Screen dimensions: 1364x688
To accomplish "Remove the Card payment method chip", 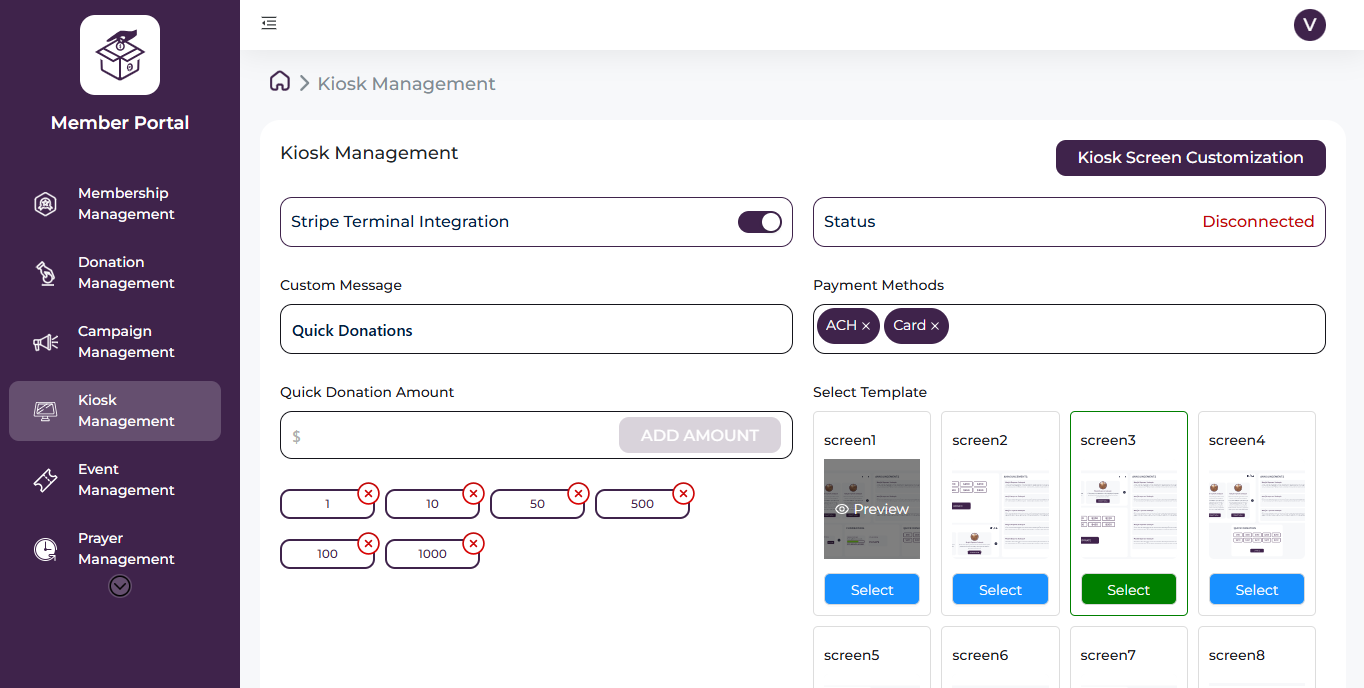I will click(x=933, y=325).
